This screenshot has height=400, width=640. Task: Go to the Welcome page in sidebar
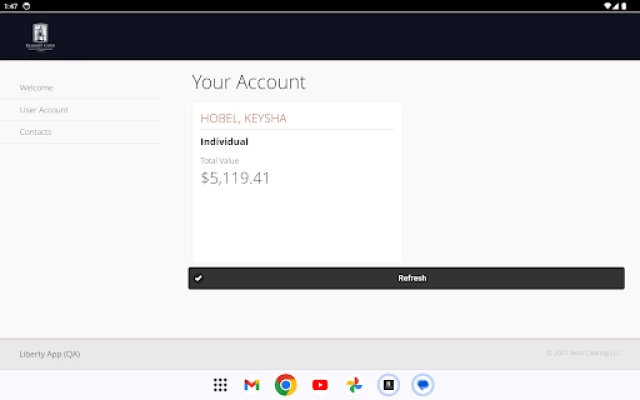[x=37, y=88]
